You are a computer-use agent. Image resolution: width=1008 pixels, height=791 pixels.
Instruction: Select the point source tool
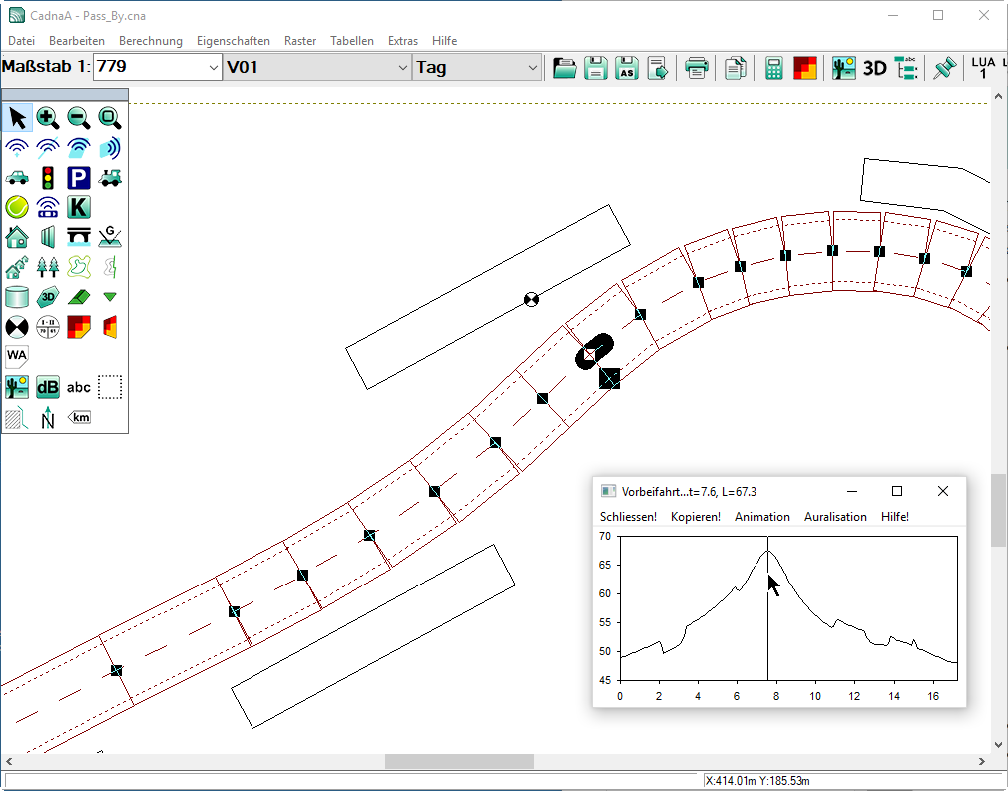(x=17, y=148)
